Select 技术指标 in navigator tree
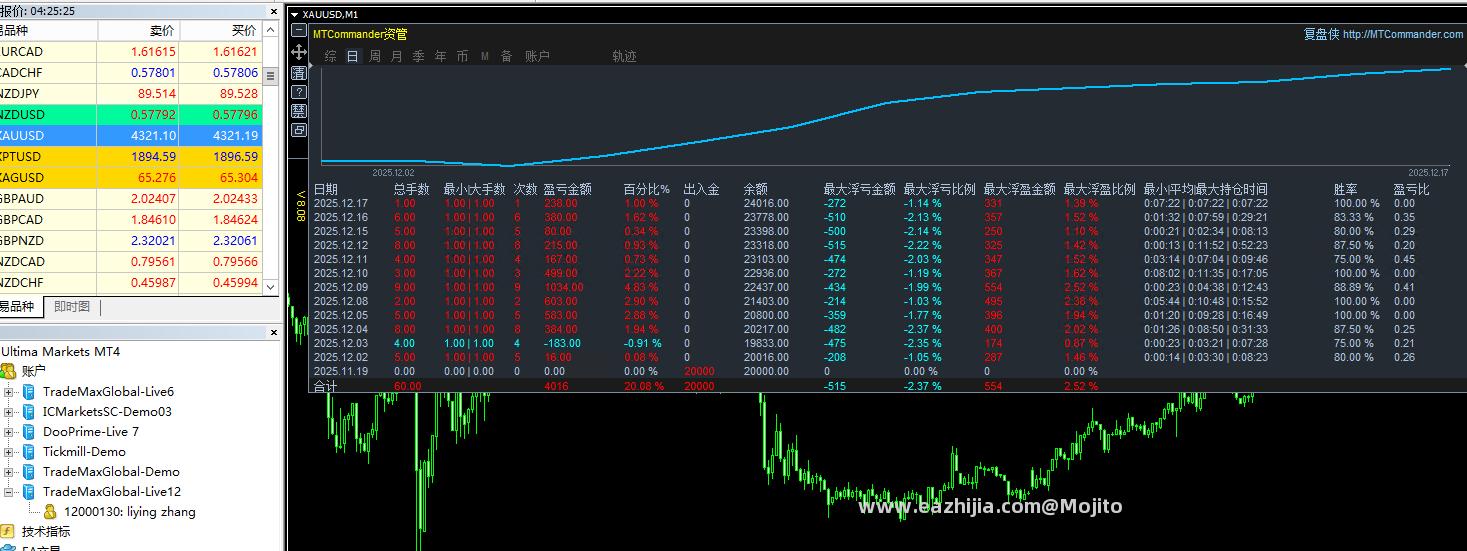The width and height of the screenshot is (1467, 551). 46,532
